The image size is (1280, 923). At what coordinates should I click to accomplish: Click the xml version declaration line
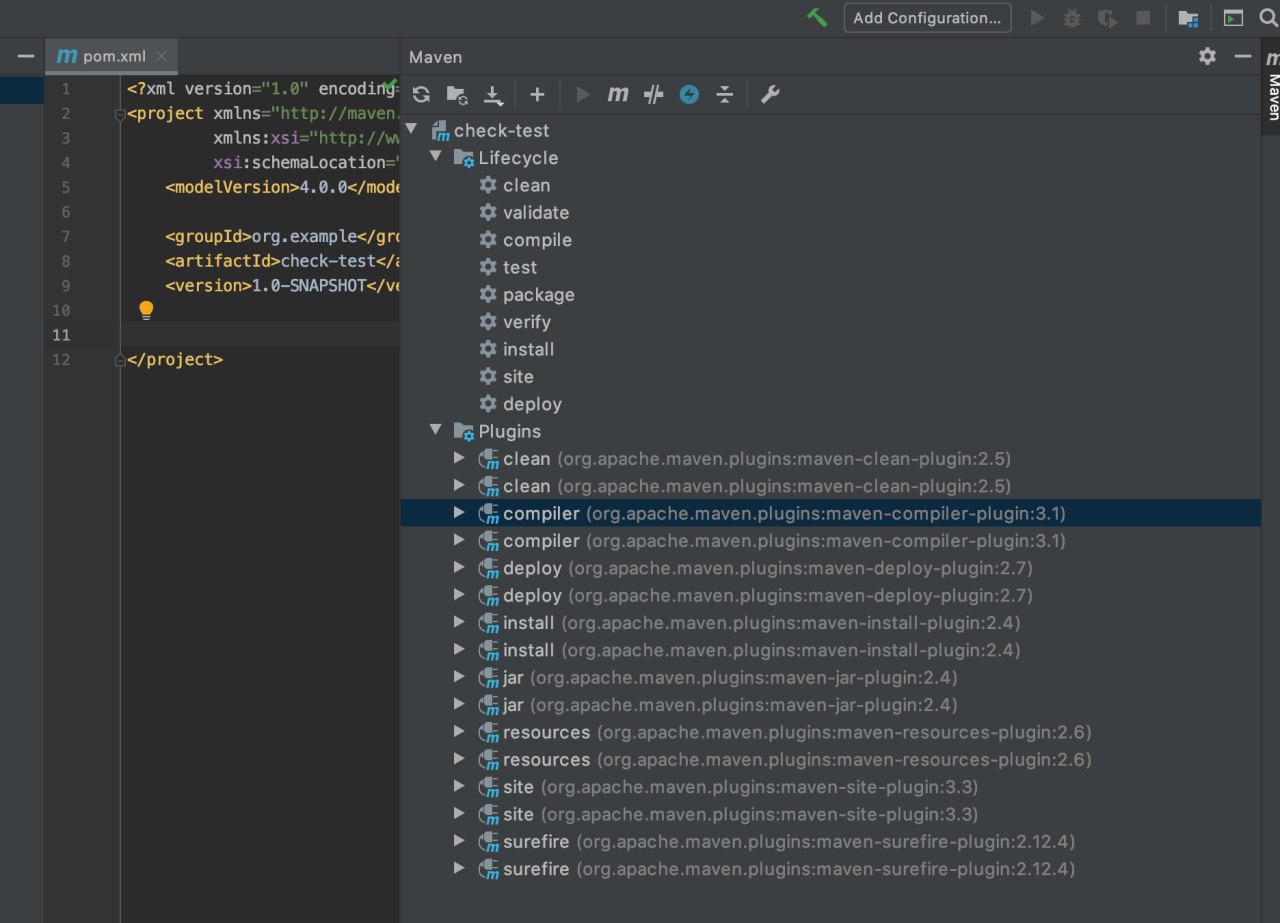pos(264,89)
